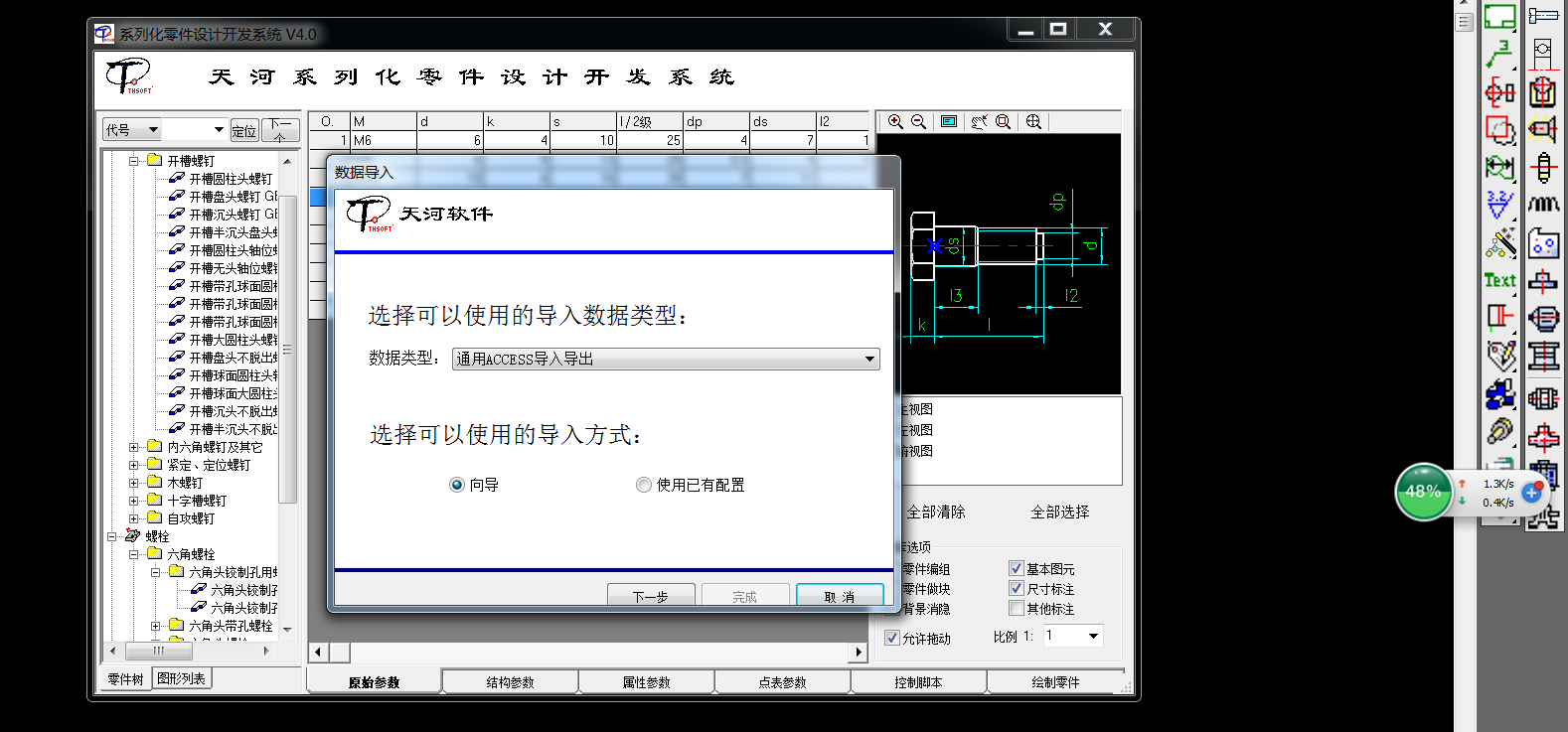1568x732 pixels.
Task: Click the 下一步 button in import dialog
Action: pyautogui.click(x=650, y=595)
